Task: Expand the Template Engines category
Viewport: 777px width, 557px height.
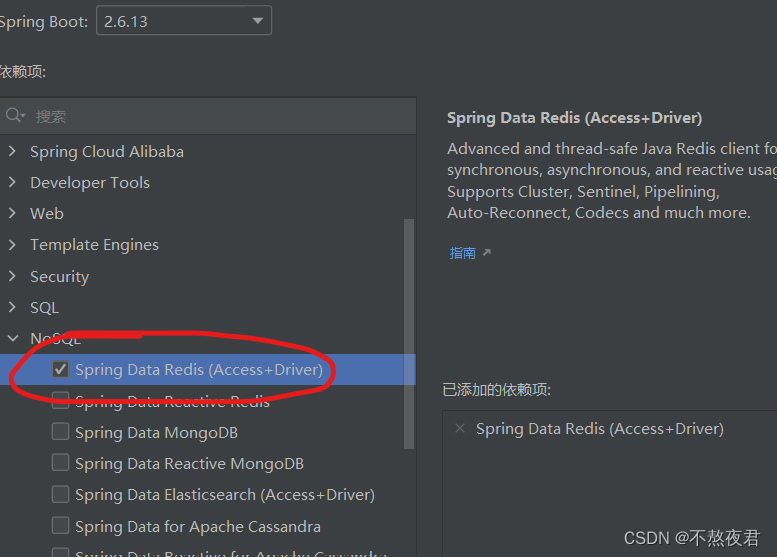Action: 12,245
